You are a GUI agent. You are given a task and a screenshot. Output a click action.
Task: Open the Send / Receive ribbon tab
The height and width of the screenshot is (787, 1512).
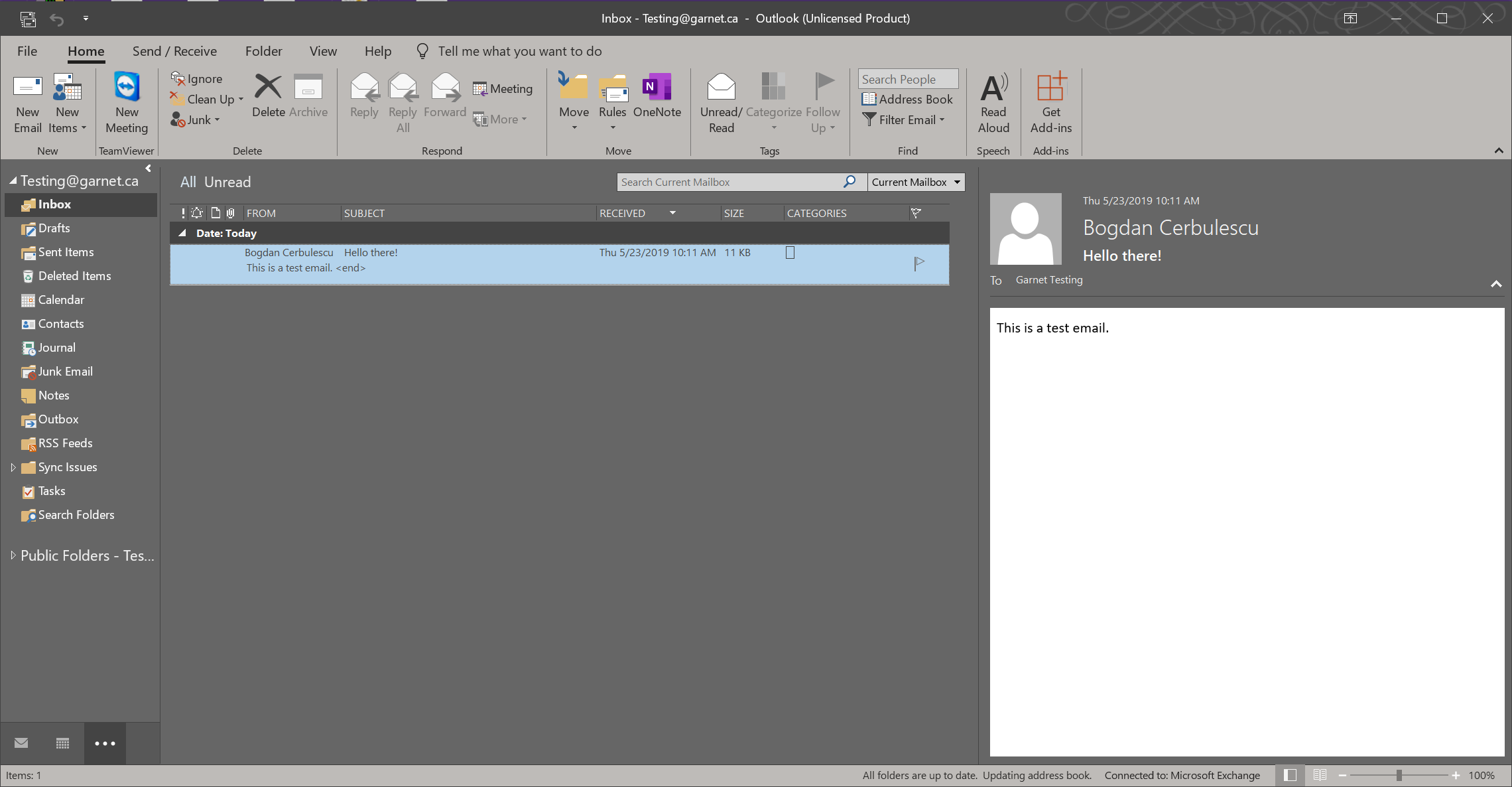(174, 51)
